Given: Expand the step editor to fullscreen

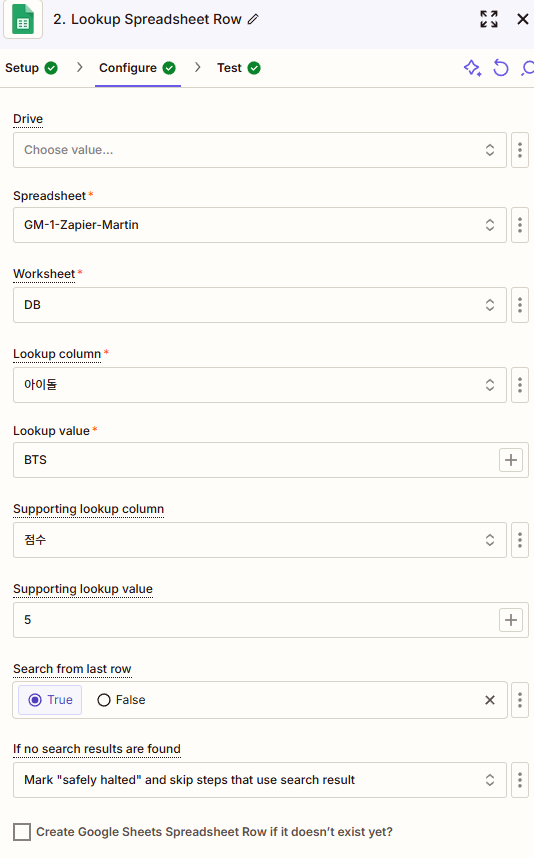Looking at the screenshot, I should click(489, 19).
